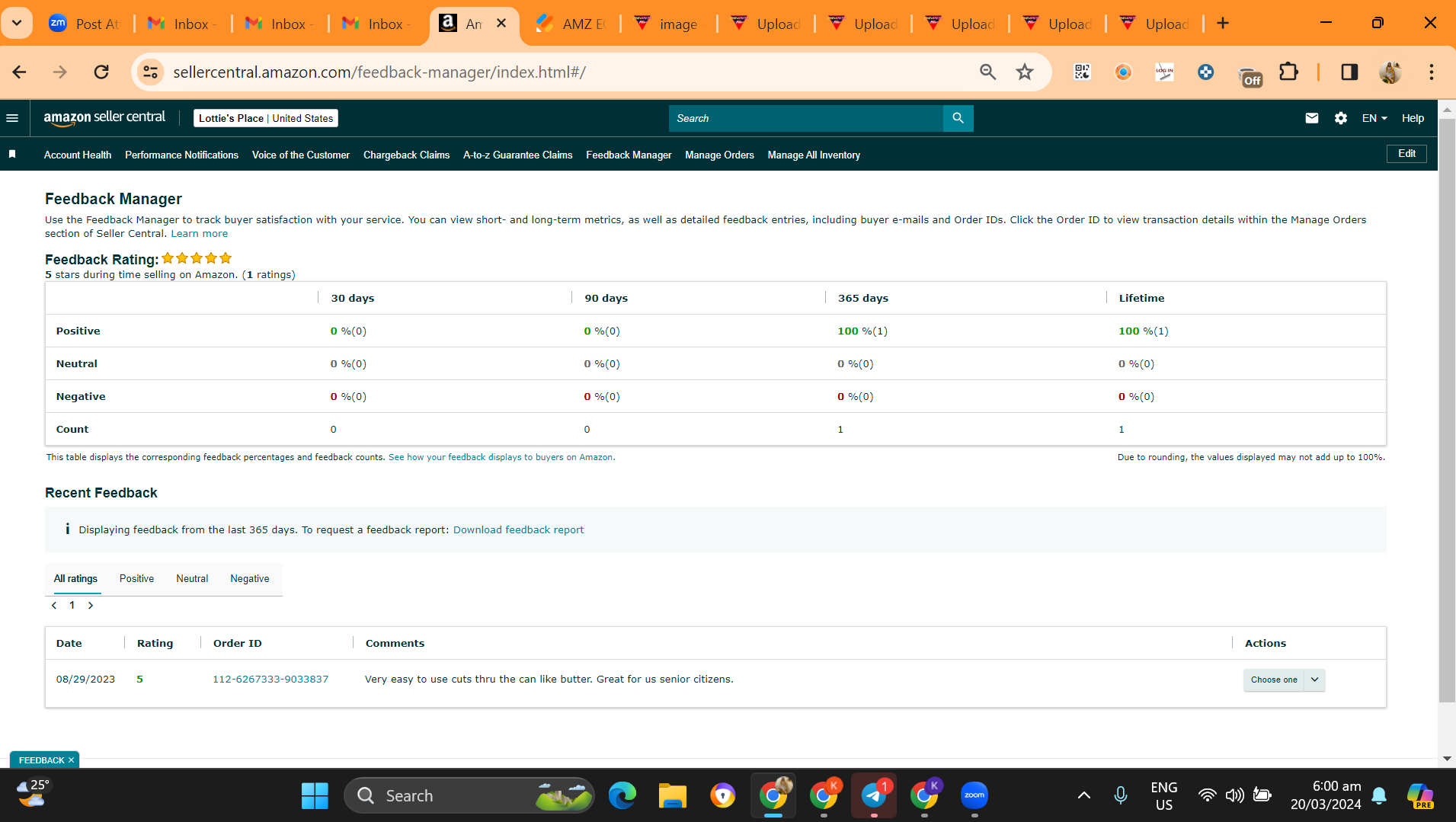Go back with the browser back arrow
Viewport: 1456px width, 822px height.
coord(20,72)
